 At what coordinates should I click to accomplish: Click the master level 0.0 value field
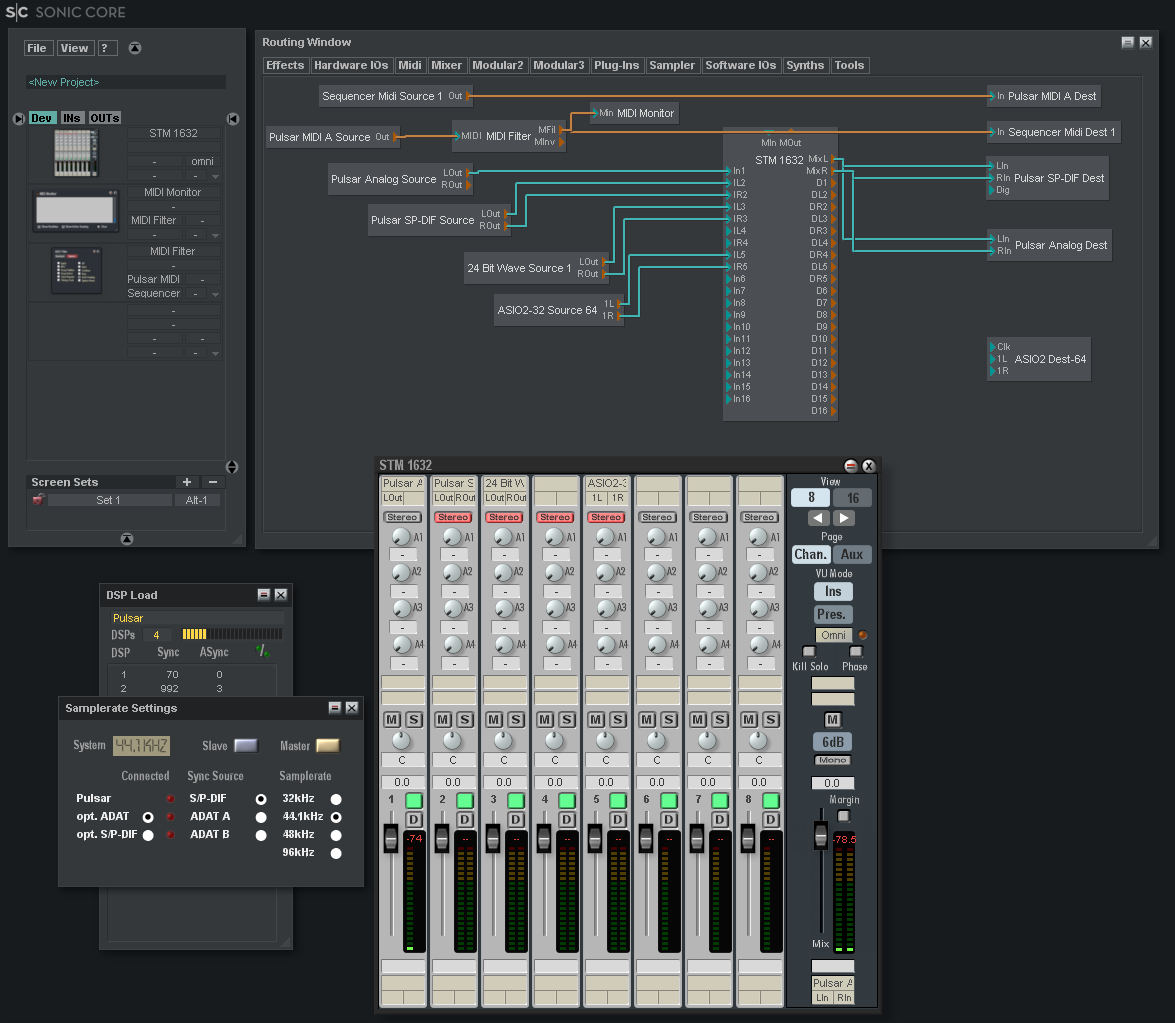click(833, 783)
